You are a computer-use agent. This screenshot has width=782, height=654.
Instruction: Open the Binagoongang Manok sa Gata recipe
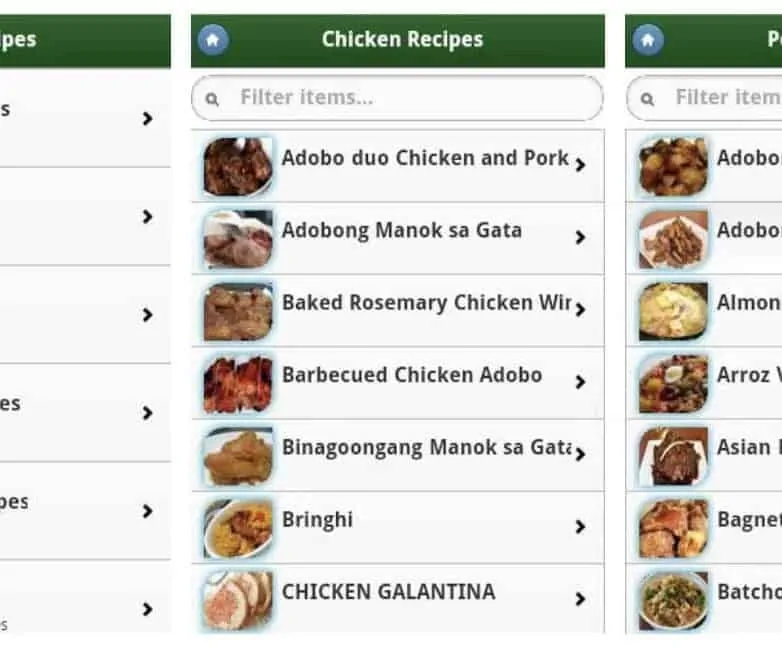426,447
